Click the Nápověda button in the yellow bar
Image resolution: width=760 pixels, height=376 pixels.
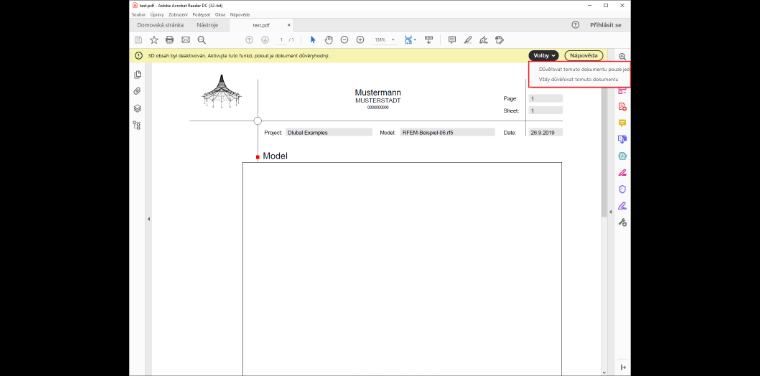pyautogui.click(x=584, y=56)
